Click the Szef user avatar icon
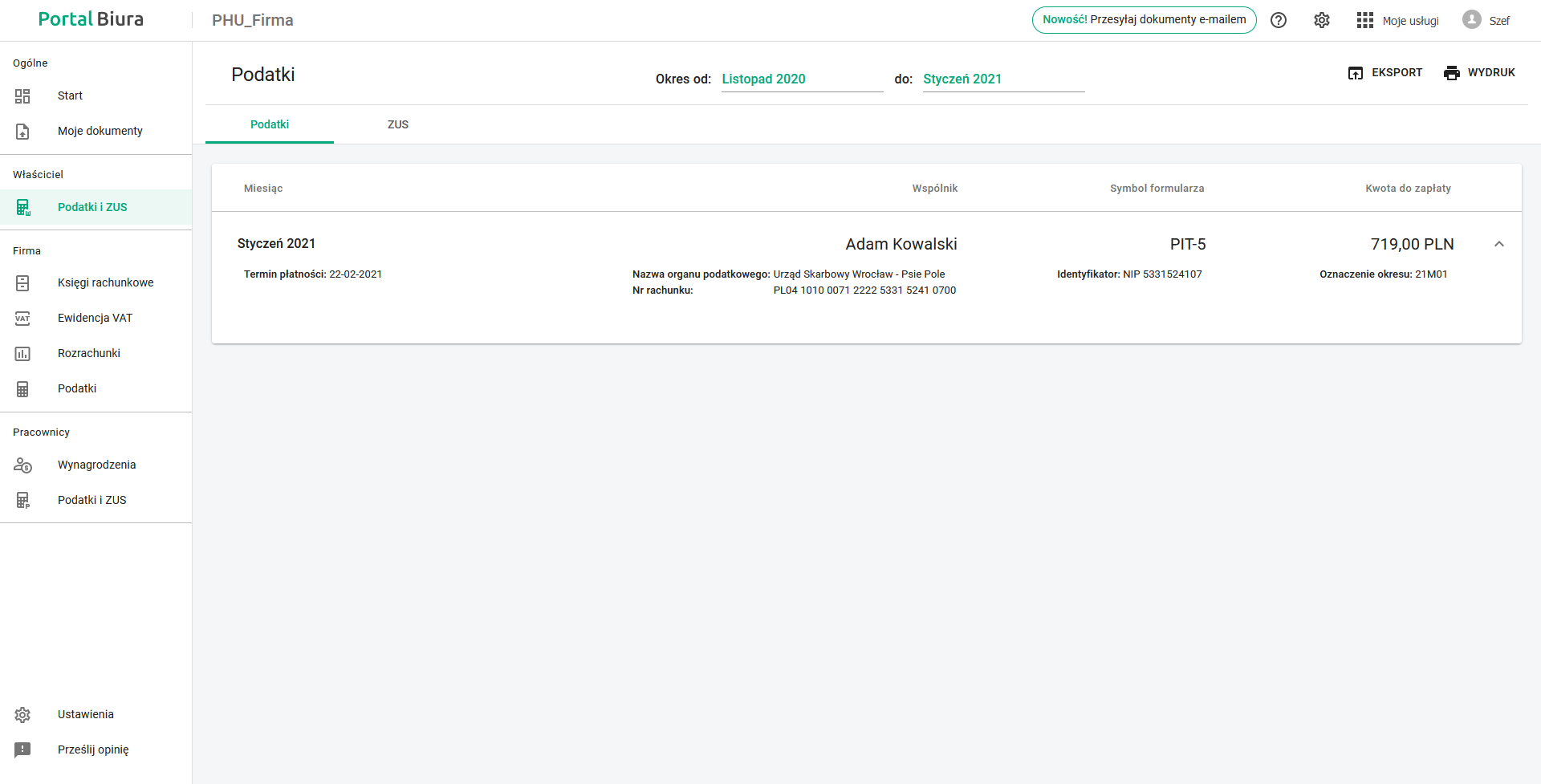The width and height of the screenshot is (1541, 784). point(1471,20)
